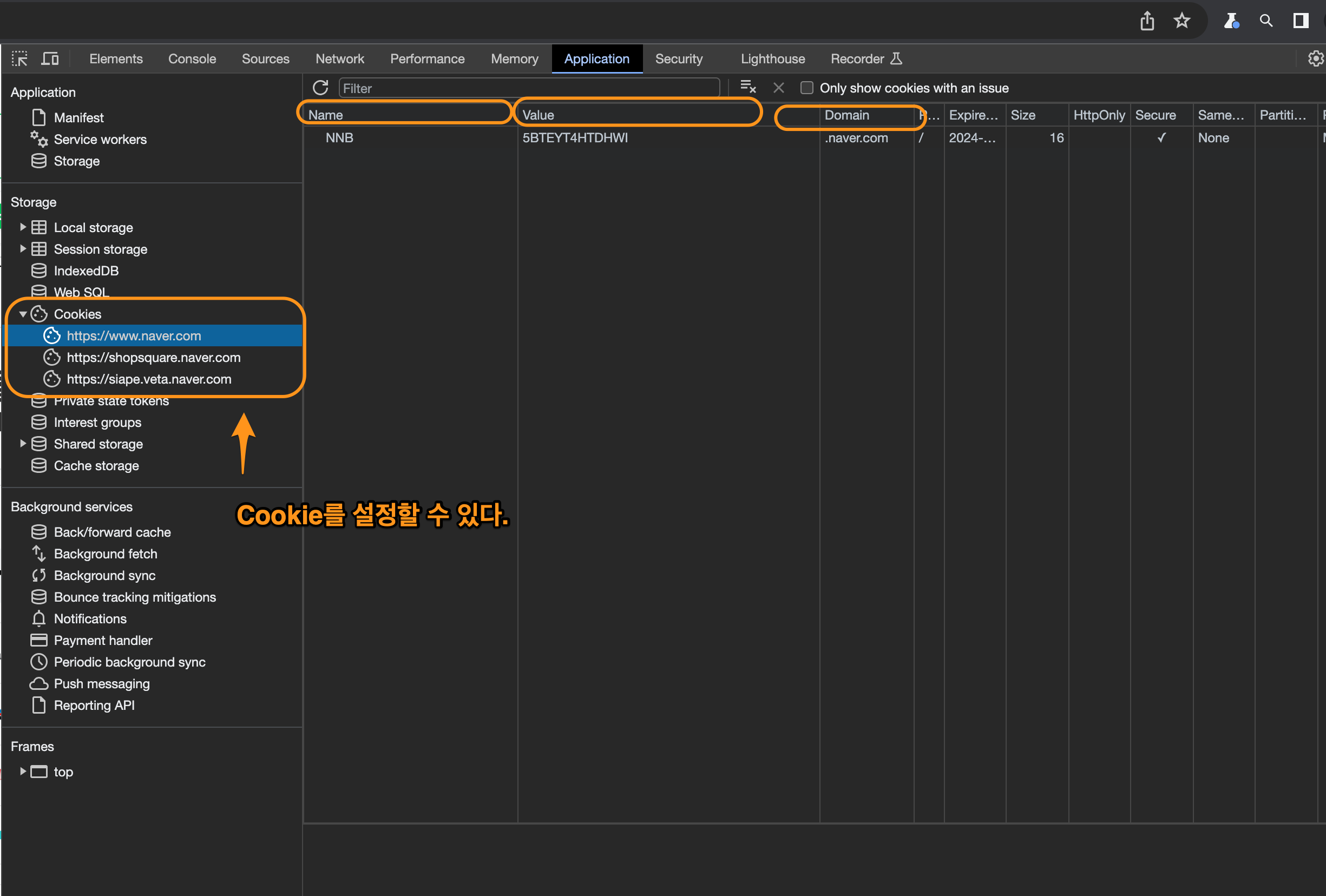Click the inspect element picker icon
This screenshot has width=1326, height=896.
pos(19,59)
